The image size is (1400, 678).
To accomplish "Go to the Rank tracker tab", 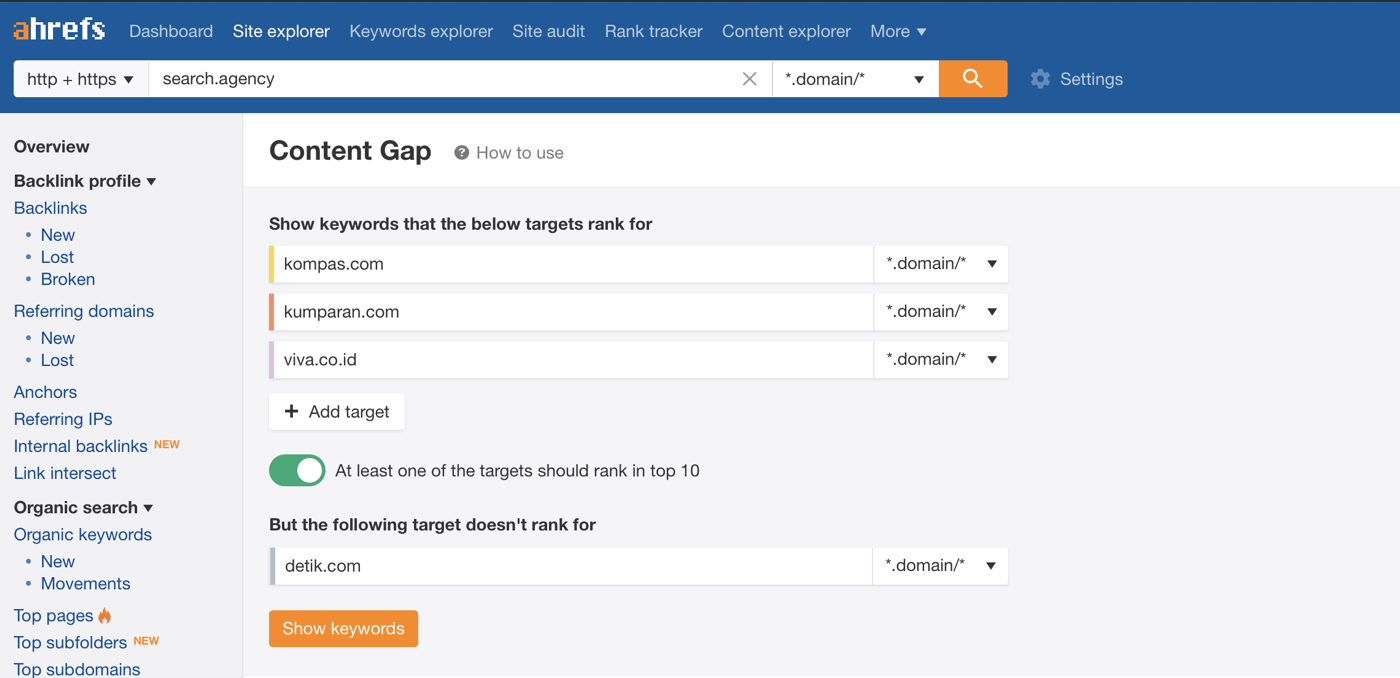I will (653, 31).
